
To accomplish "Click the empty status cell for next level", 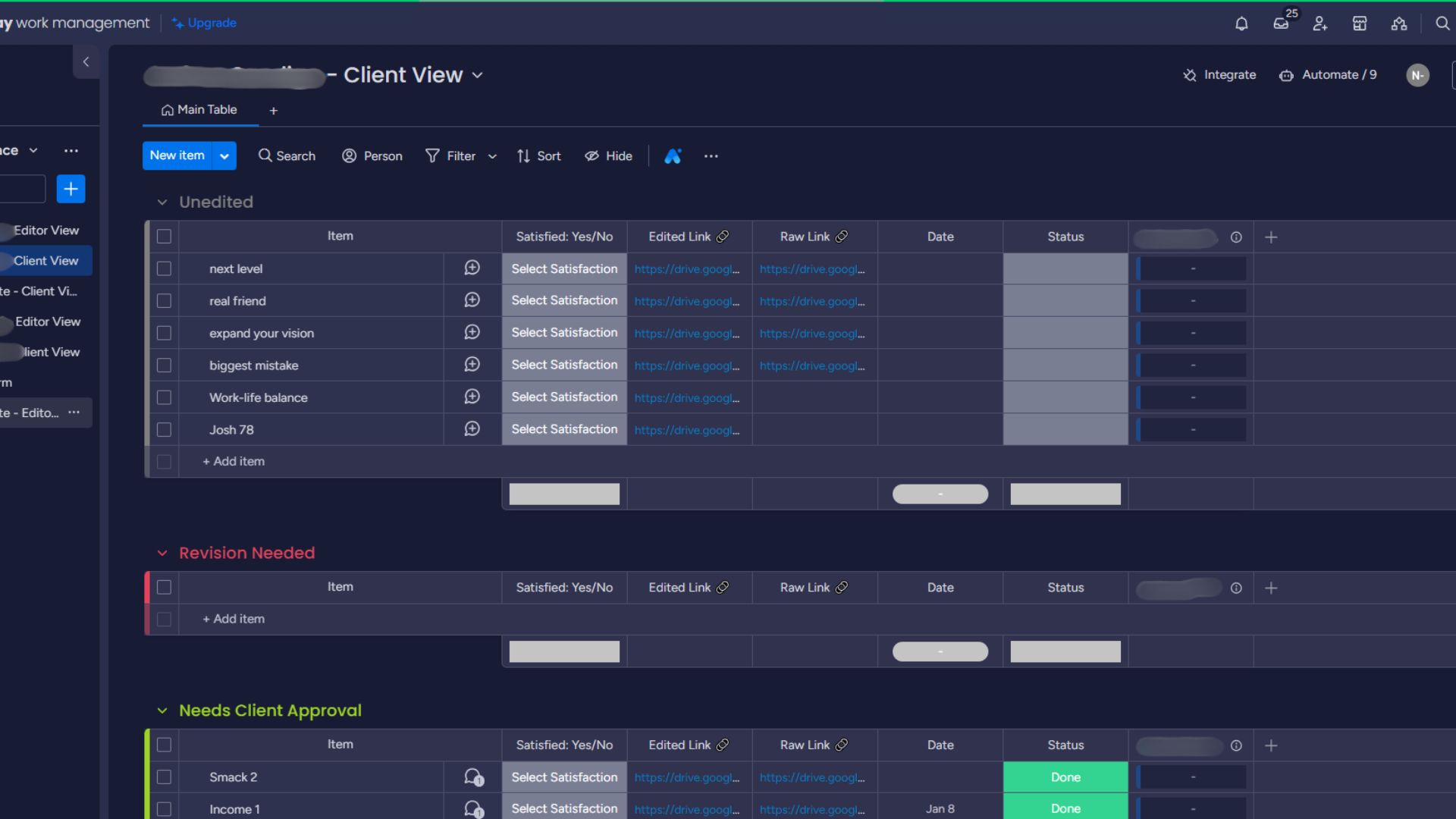I will (1065, 268).
